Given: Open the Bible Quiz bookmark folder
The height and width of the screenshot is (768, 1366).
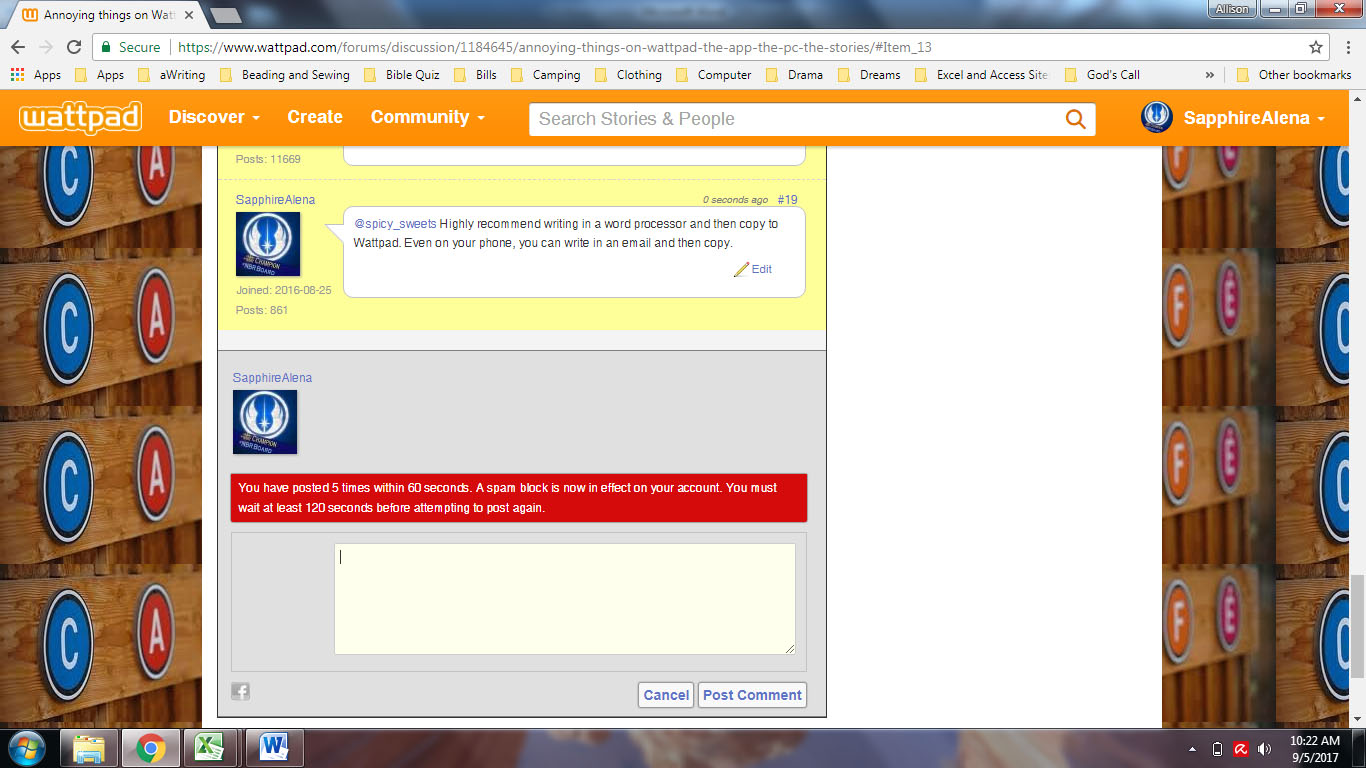Looking at the screenshot, I should pos(404,75).
